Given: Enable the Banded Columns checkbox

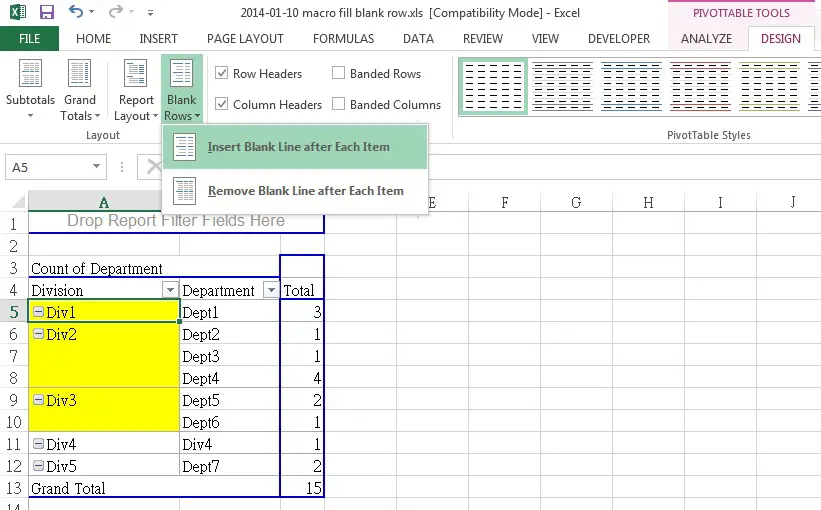Looking at the screenshot, I should [x=339, y=104].
